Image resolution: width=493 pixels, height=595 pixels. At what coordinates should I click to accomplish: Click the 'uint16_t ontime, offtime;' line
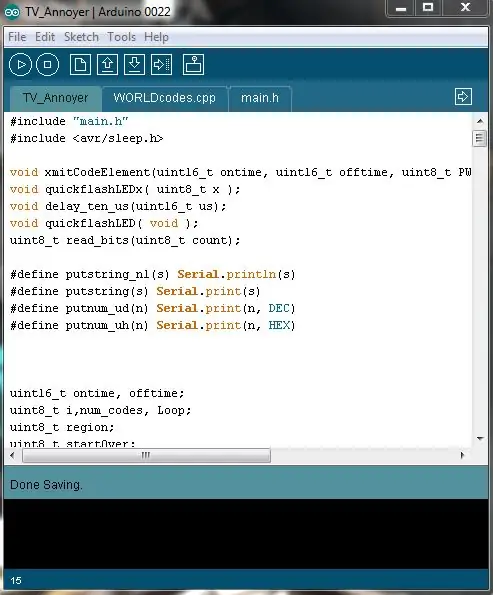point(97,394)
